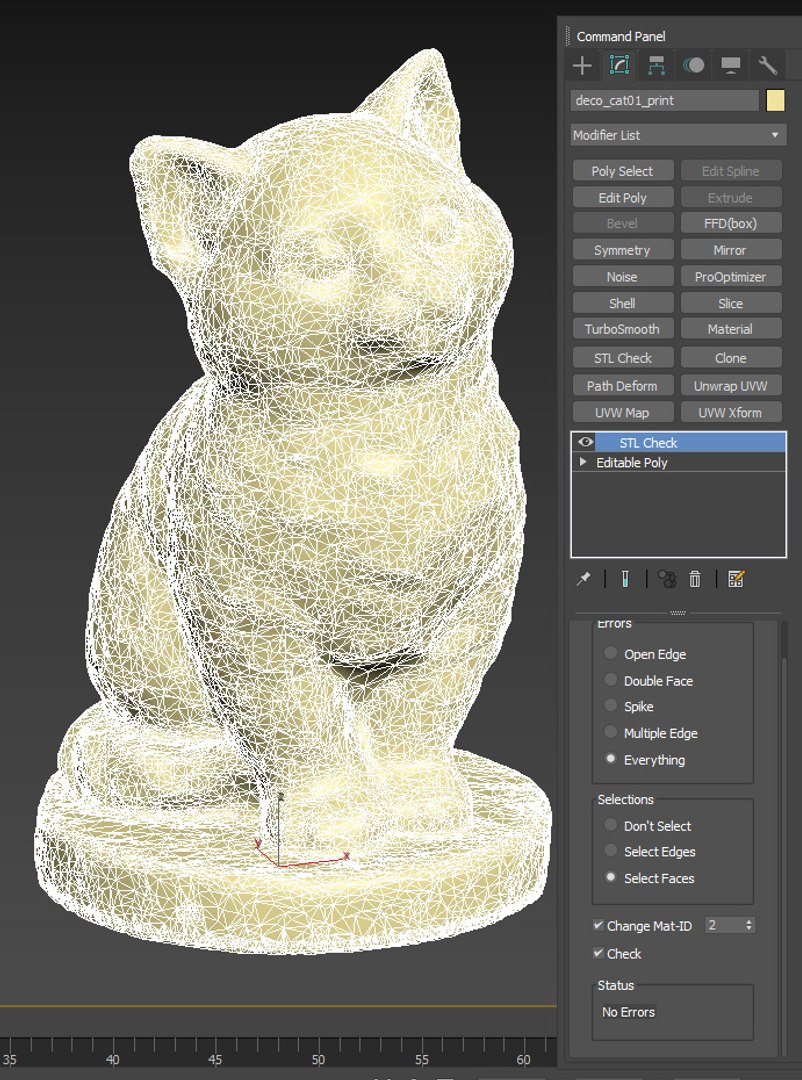Remove modifier with trash icon
The height and width of the screenshot is (1080, 802).
point(695,579)
